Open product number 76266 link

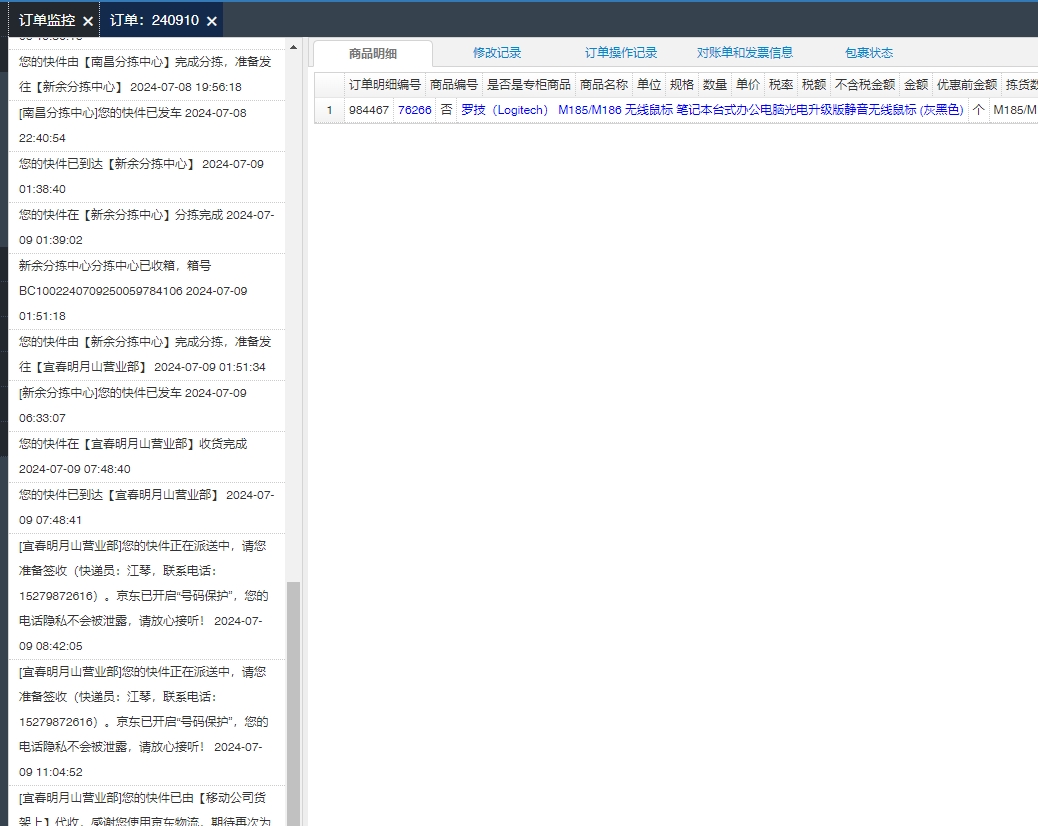[415, 110]
